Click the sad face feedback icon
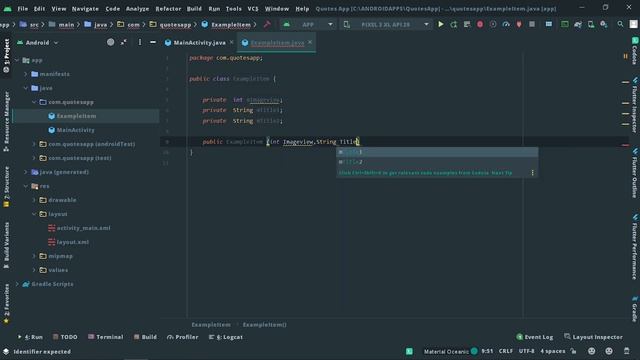 pos(609,351)
